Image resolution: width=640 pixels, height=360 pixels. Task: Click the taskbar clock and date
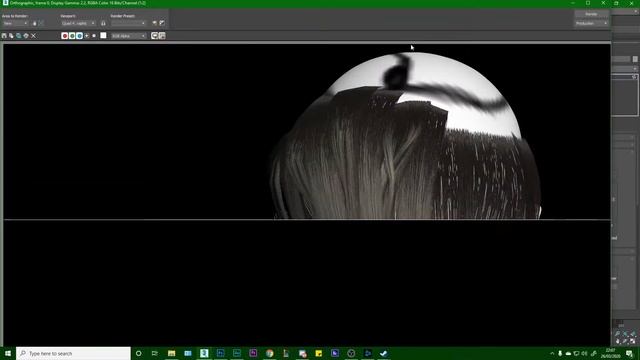pyautogui.click(x=611, y=353)
